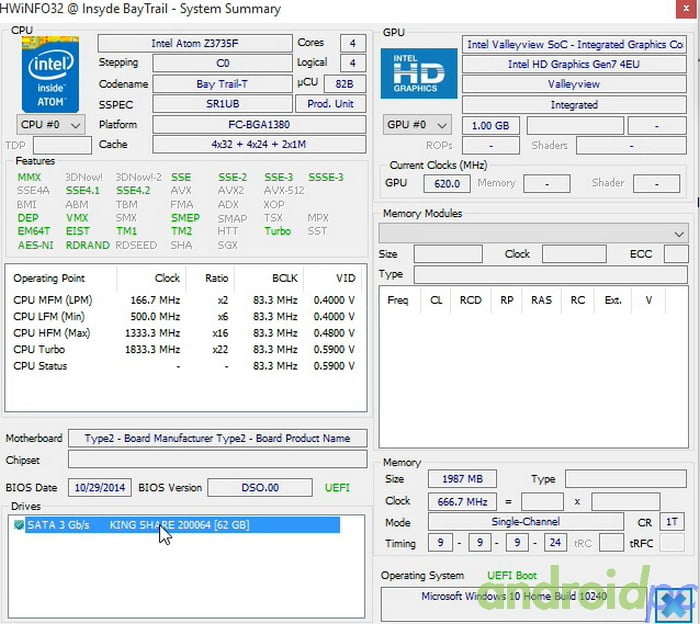This screenshot has width=700, height=624.
Task: Click the UEFI Boot label
Action: point(512,576)
